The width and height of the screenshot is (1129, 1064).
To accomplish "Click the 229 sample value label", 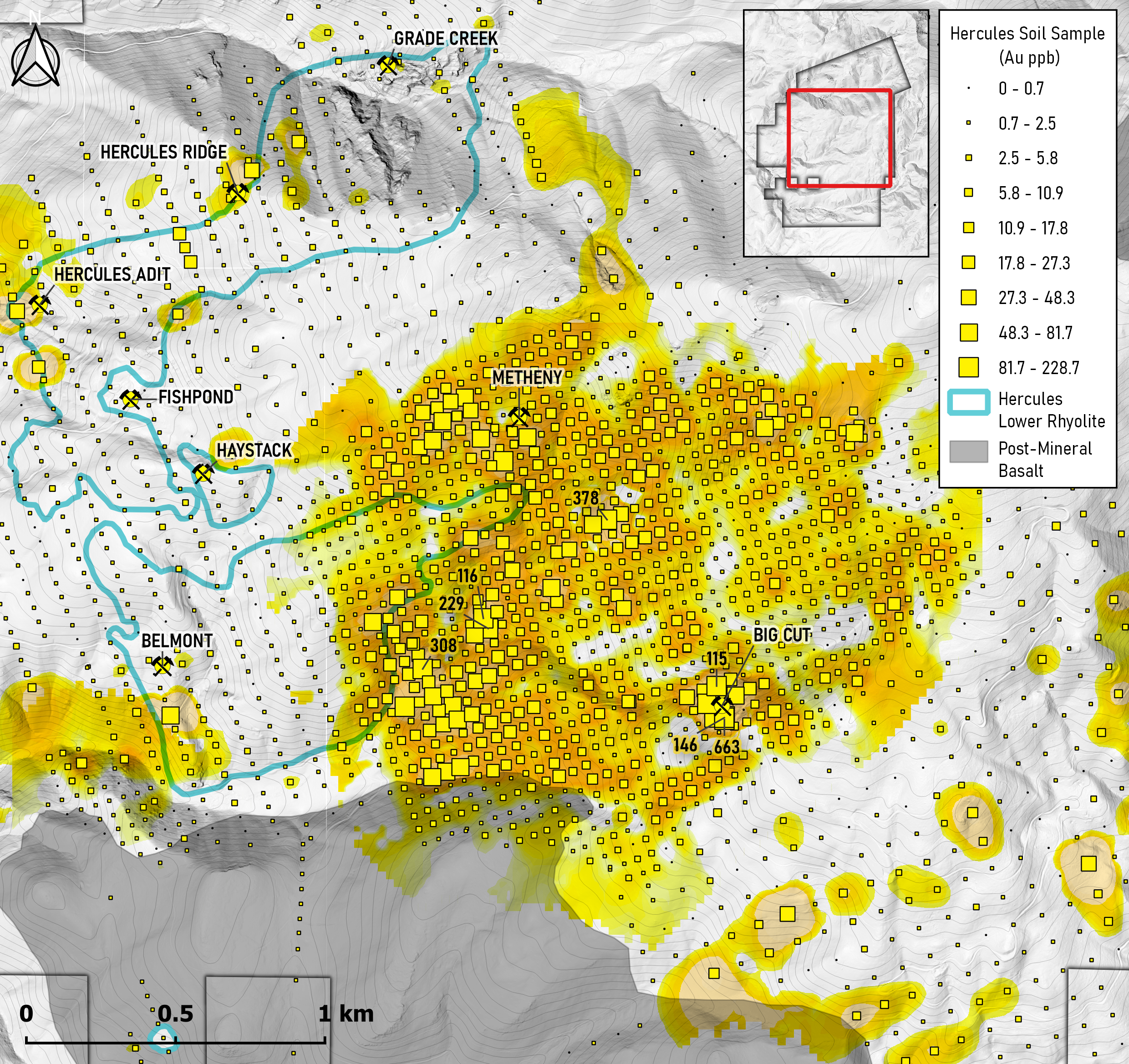I will [452, 603].
